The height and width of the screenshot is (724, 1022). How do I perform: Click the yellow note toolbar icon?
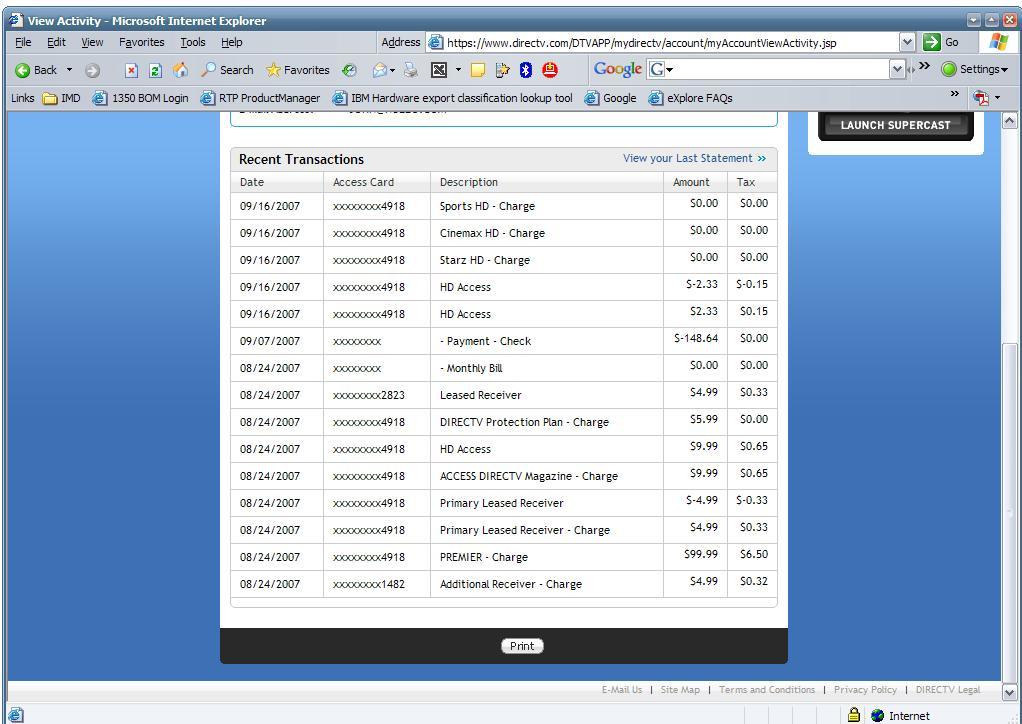coord(478,70)
